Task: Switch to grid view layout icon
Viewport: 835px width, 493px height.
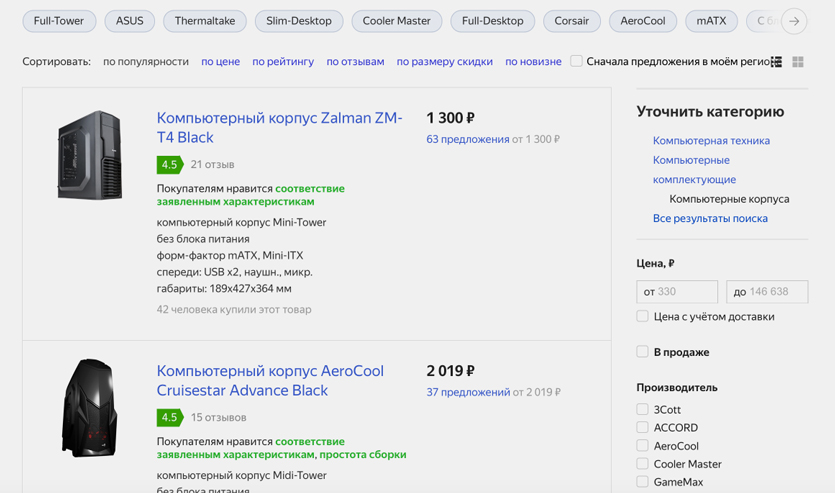Action: 798,62
